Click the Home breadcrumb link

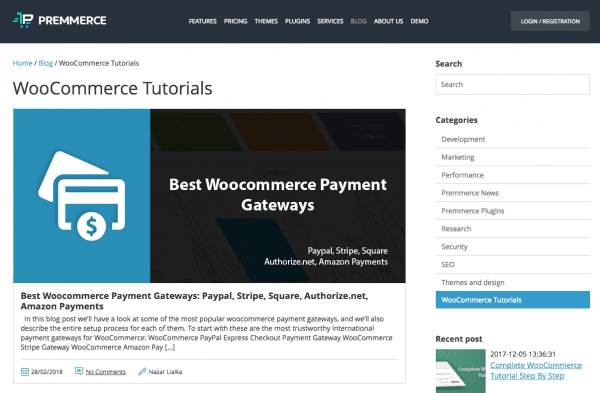(x=22, y=63)
